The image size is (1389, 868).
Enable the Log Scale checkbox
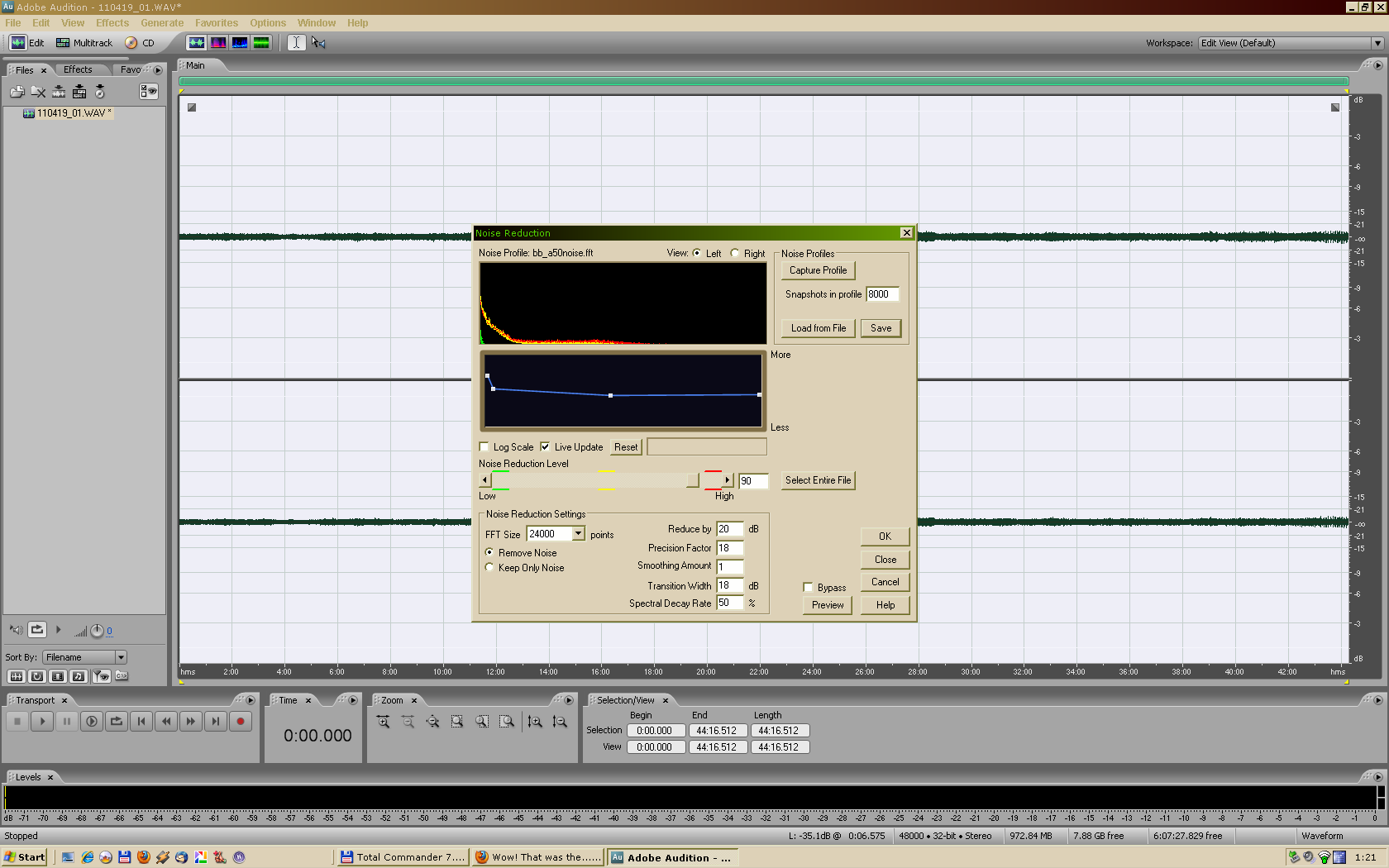click(x=484, y=447)
